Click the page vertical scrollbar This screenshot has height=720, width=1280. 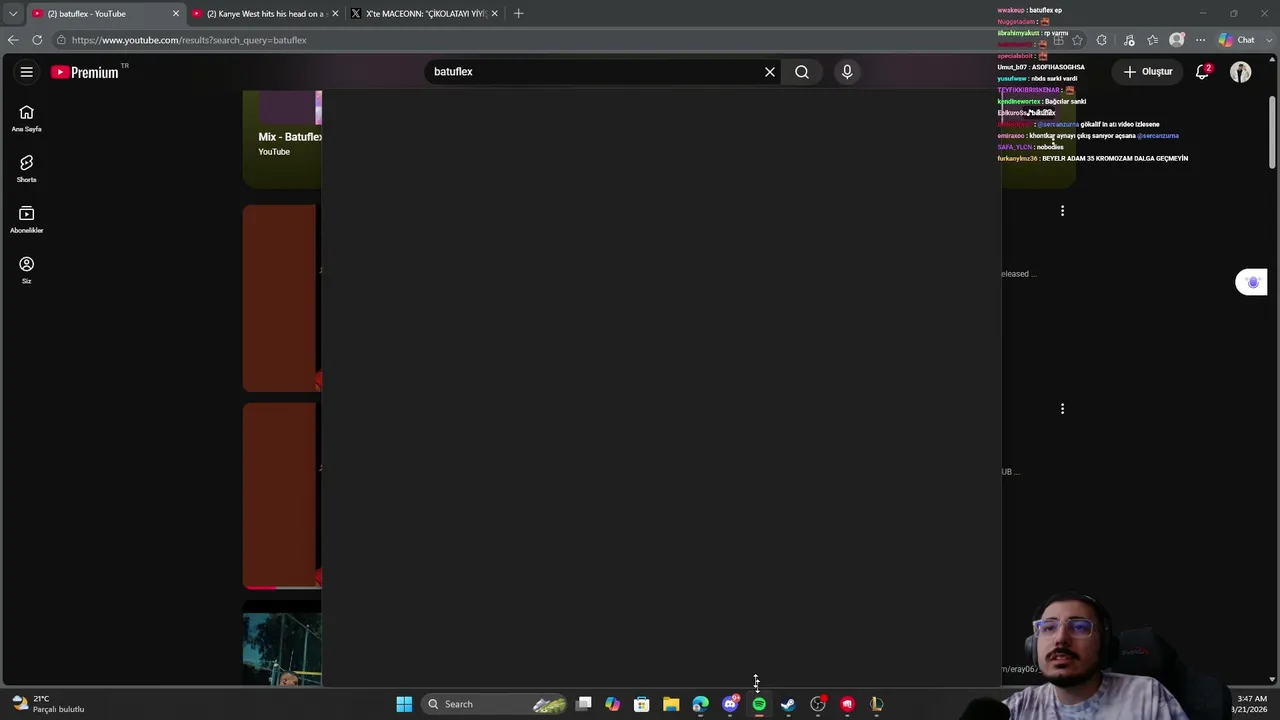coord(1272,132)
